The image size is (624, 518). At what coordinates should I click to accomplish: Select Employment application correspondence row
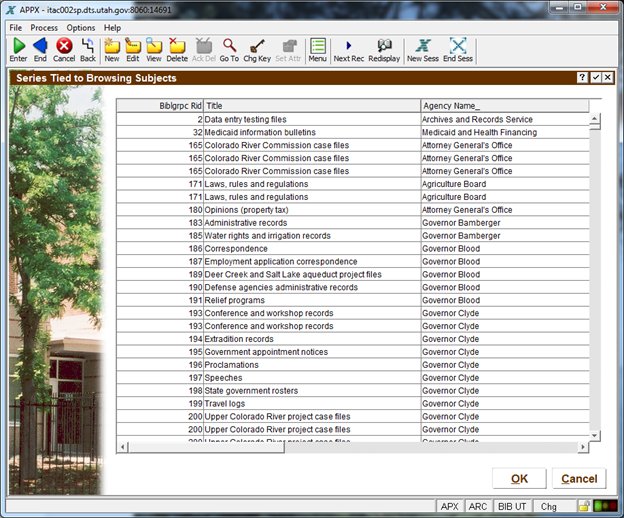tap(353, 261)
